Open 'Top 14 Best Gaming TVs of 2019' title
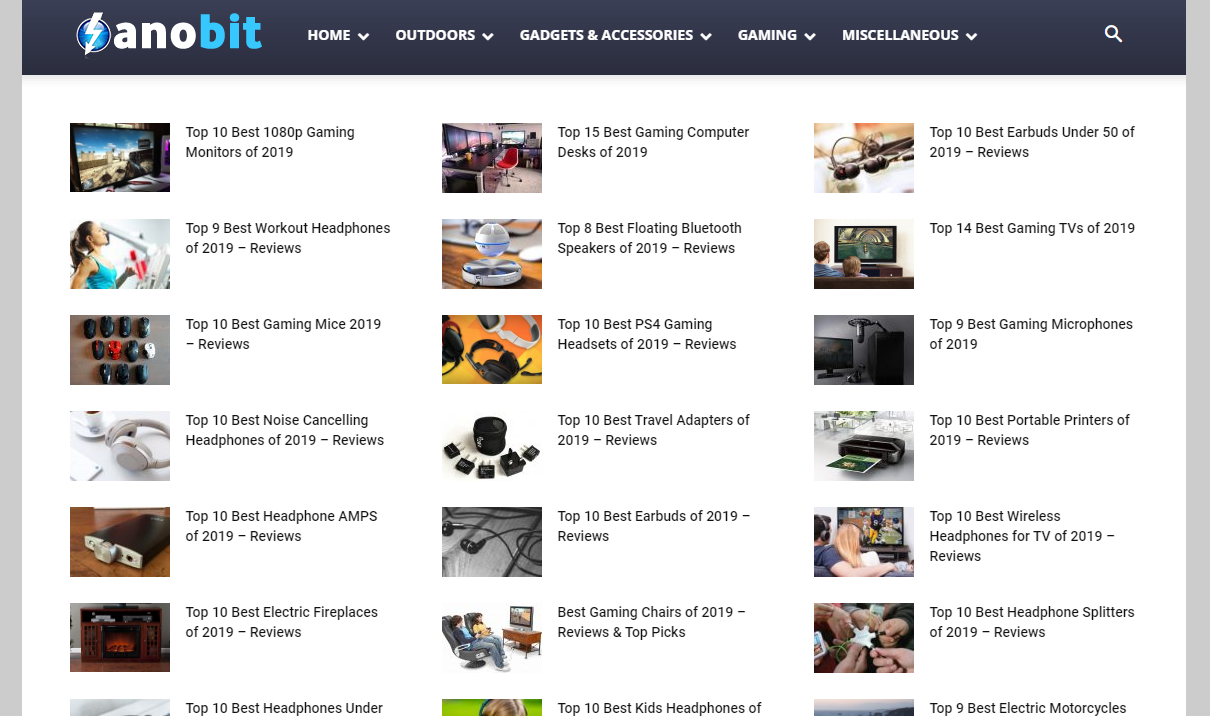This screenshot has height=716, width=1210. [1032, 228]
